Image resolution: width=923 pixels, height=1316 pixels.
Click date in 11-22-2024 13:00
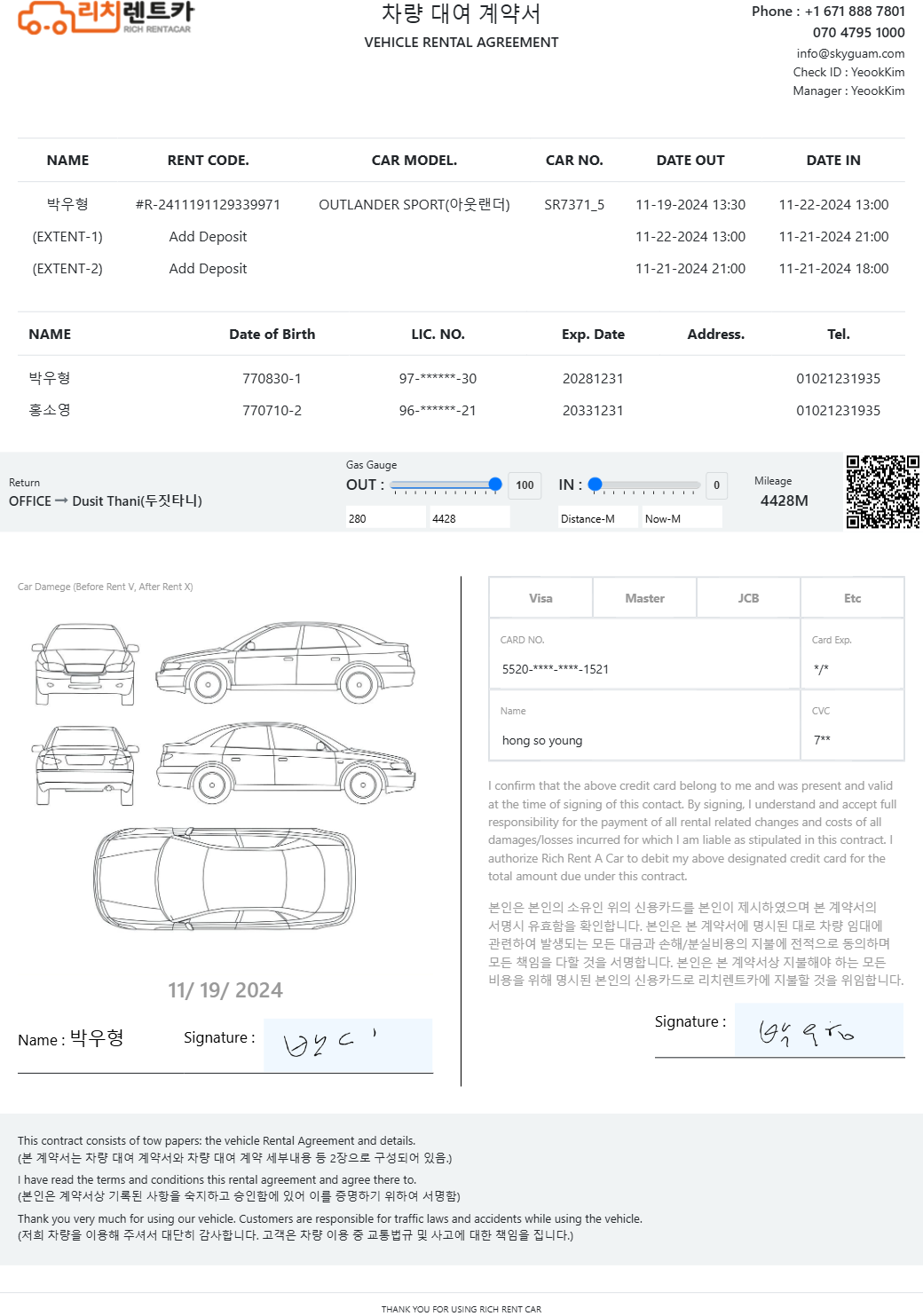[833, 205]
